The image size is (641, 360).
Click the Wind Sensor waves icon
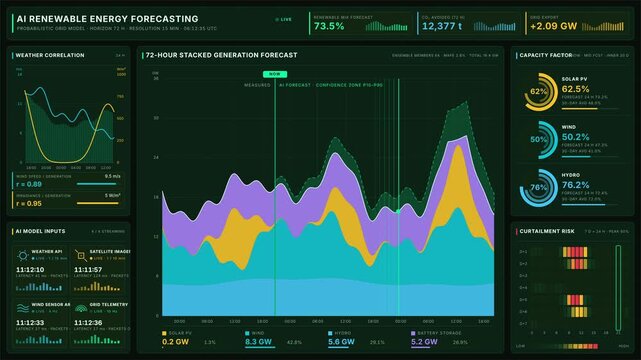22,308
